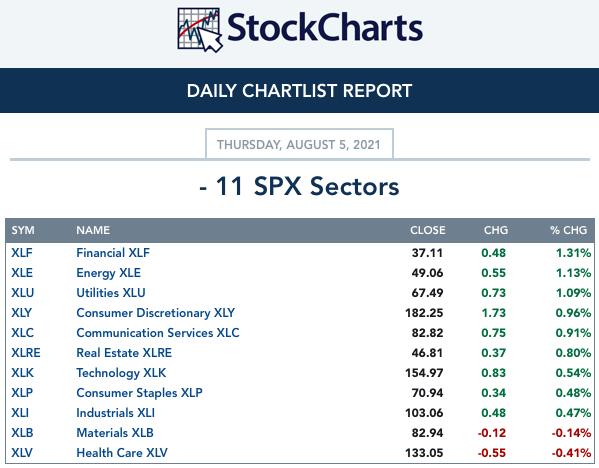Image resolution: width=599 pixels, height=468 pixels.
Task: Click the CLOSE column header
Action: pyautogui.click(x=427, y=230)
